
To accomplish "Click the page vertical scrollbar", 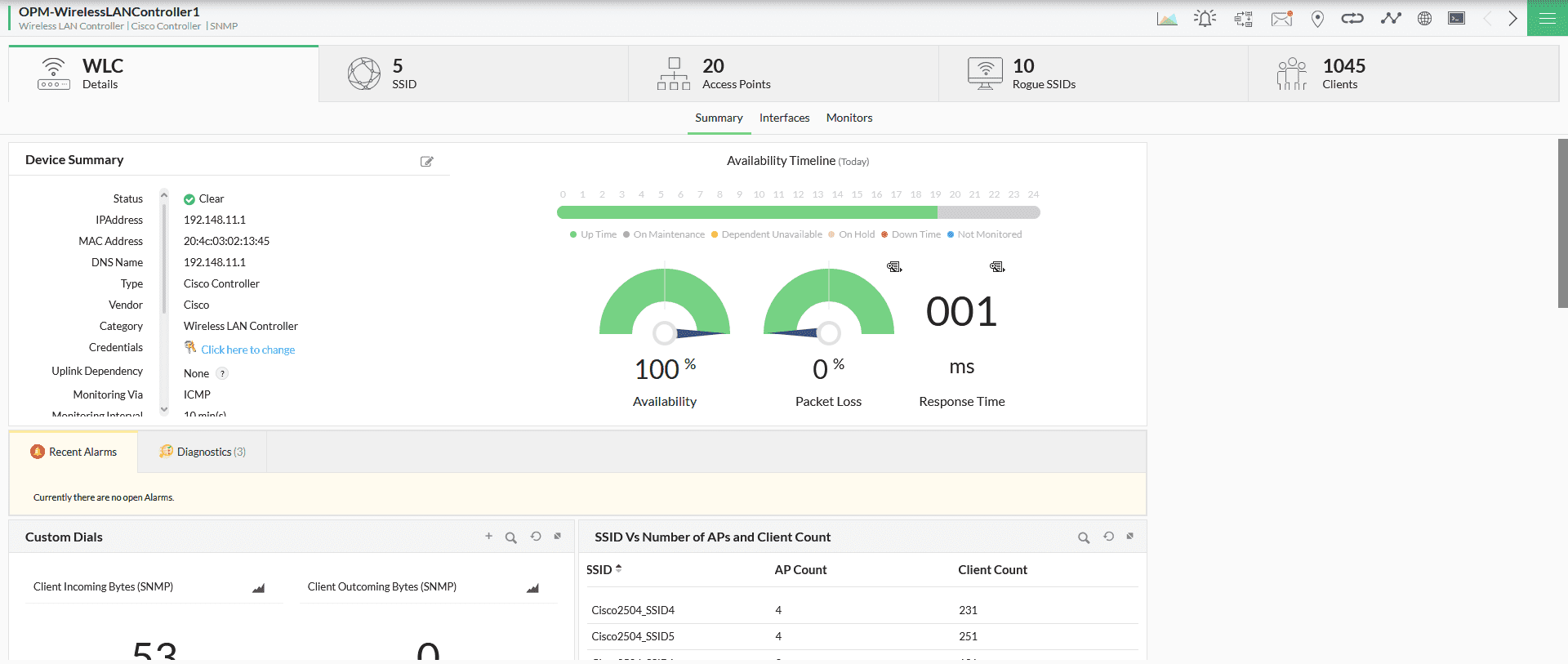I will coord(1562,223).
